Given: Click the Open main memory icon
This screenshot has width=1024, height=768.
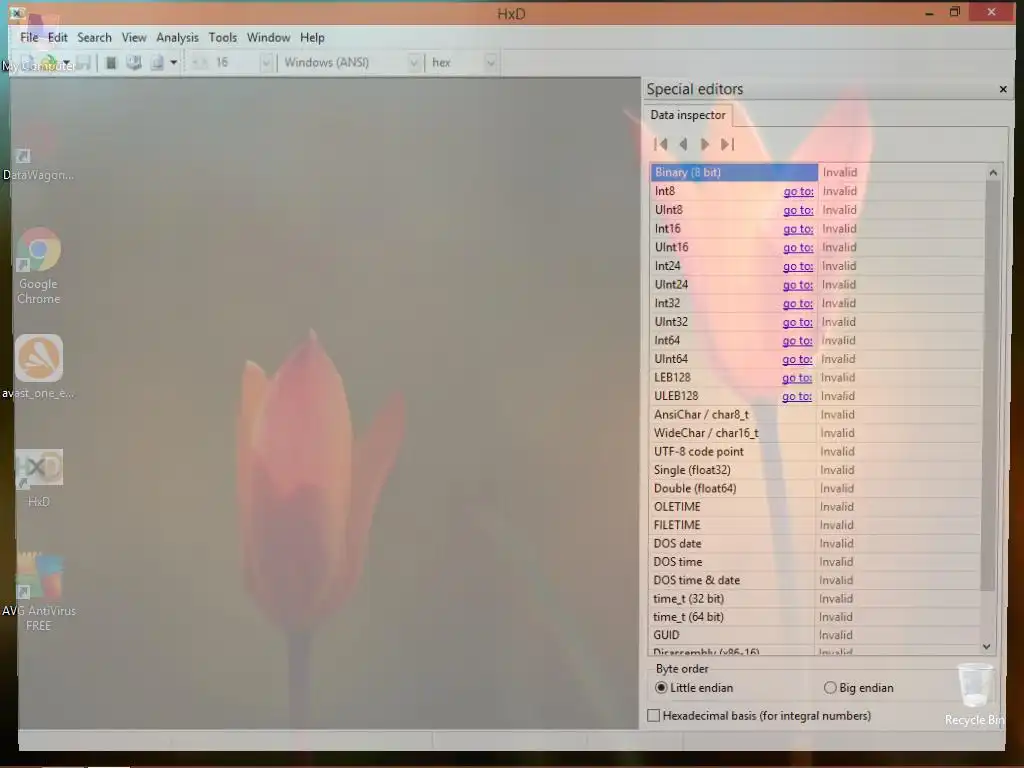Looking at the screenshot, I should 111,63.
